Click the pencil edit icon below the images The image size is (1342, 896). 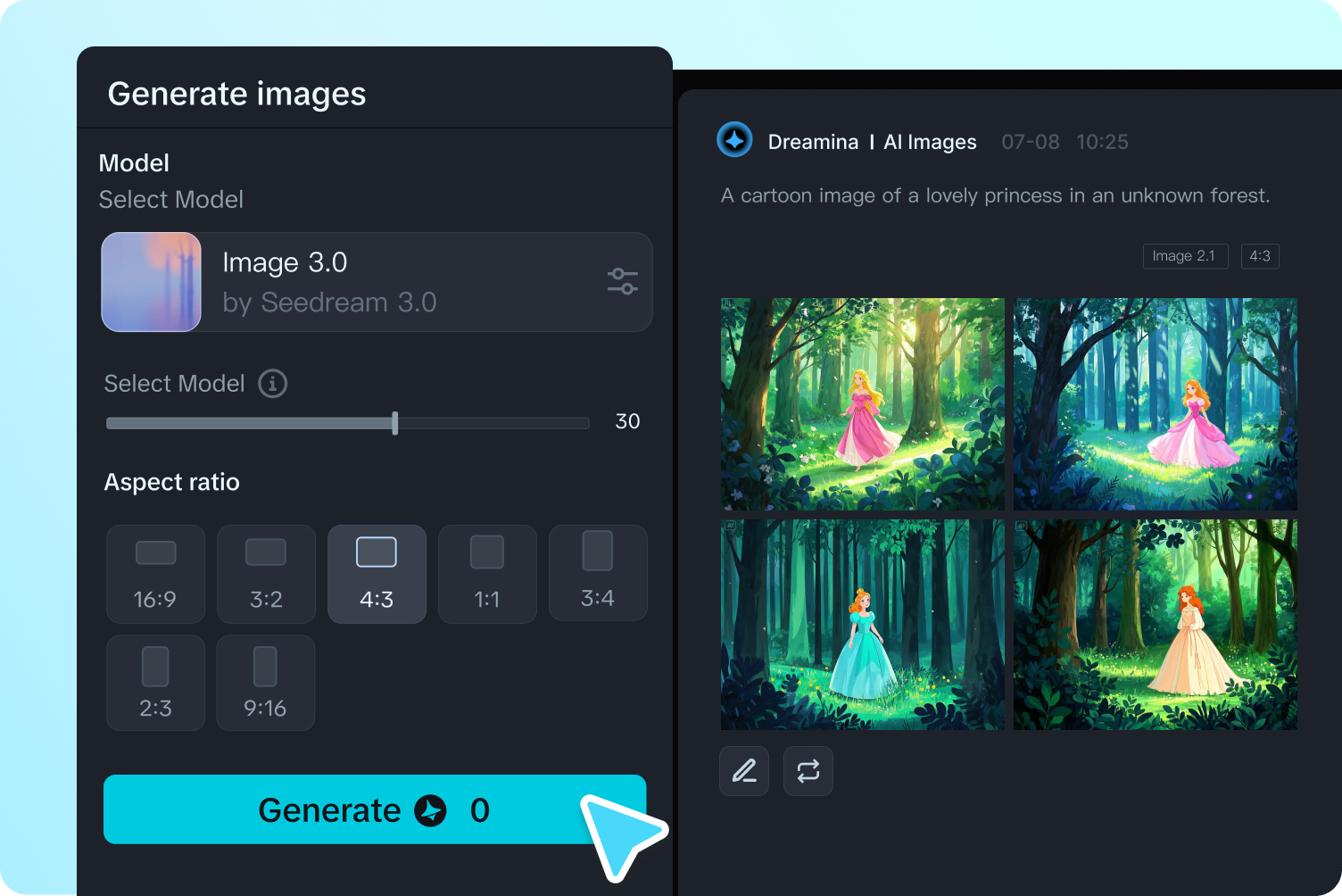point(743,770)
